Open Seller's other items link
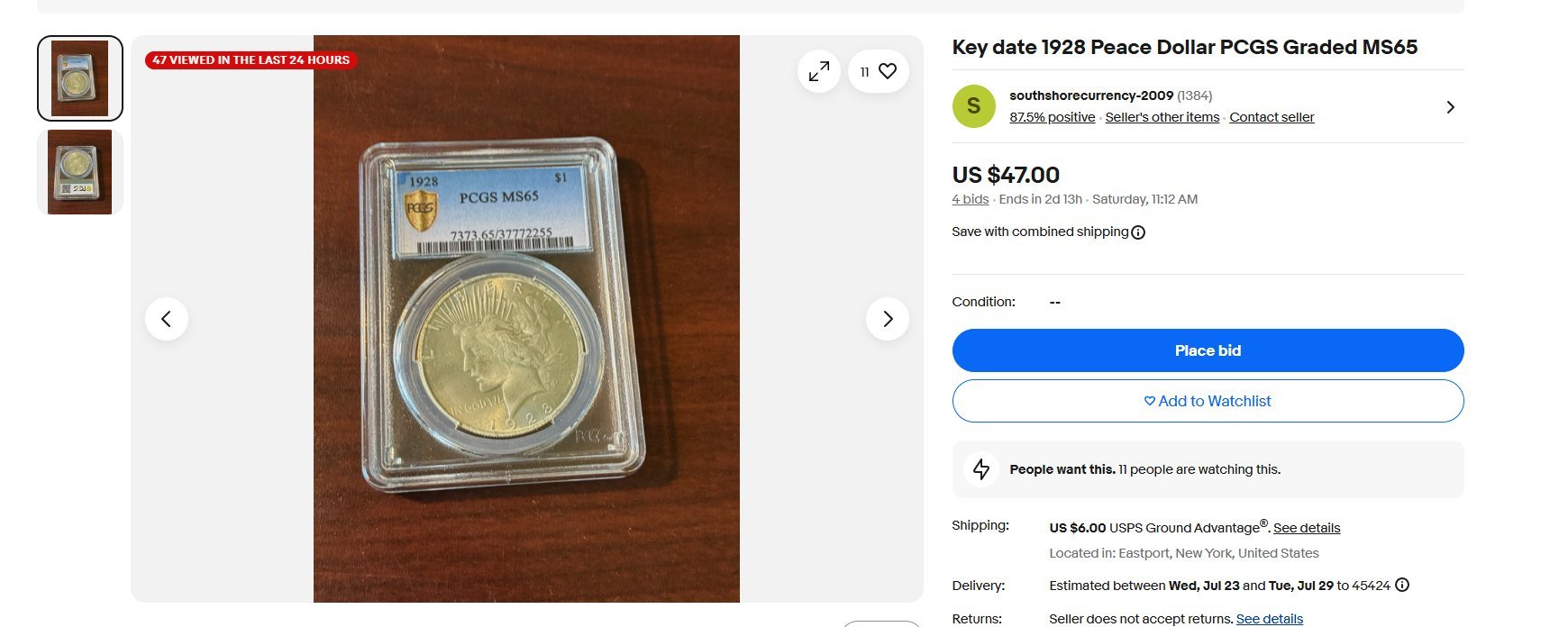This screenshot has width=1568, height=627. click(1162, 117)
